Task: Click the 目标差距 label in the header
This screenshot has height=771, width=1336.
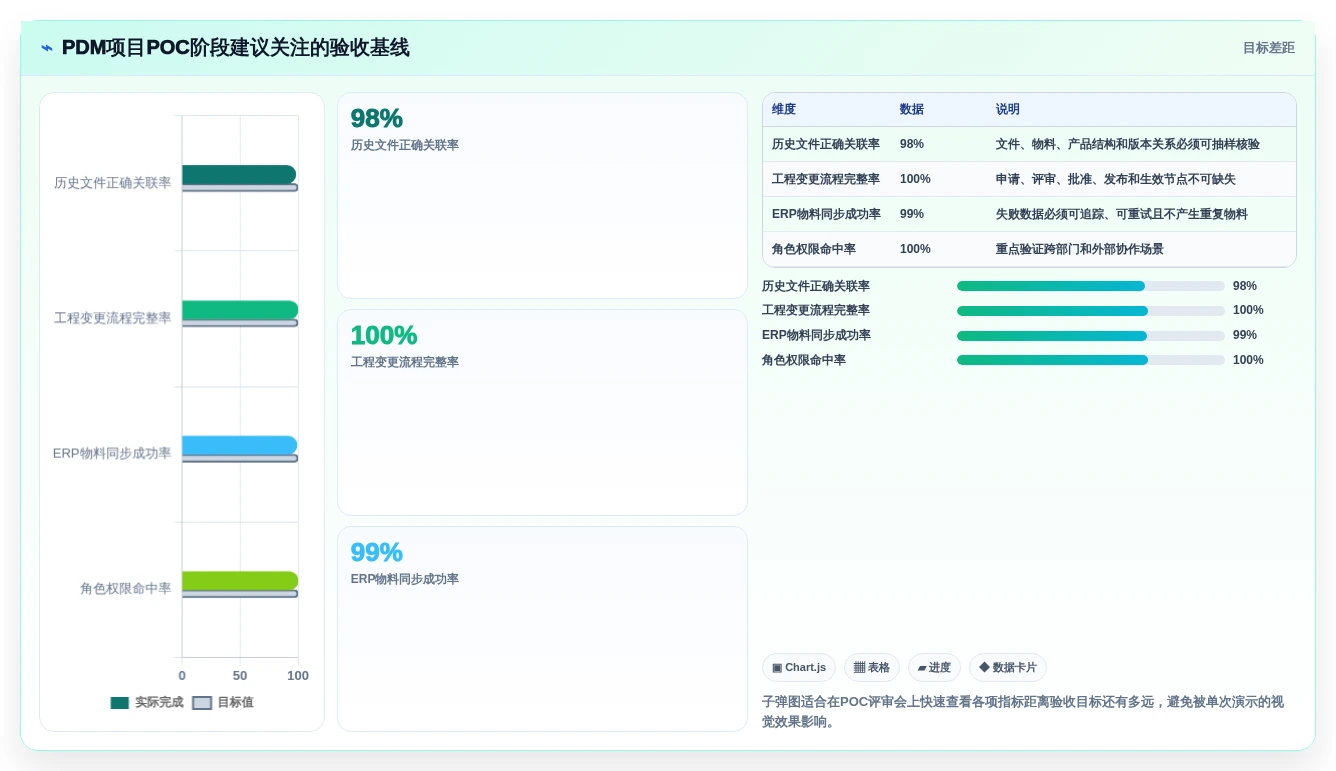Action: click(1268, 48)
